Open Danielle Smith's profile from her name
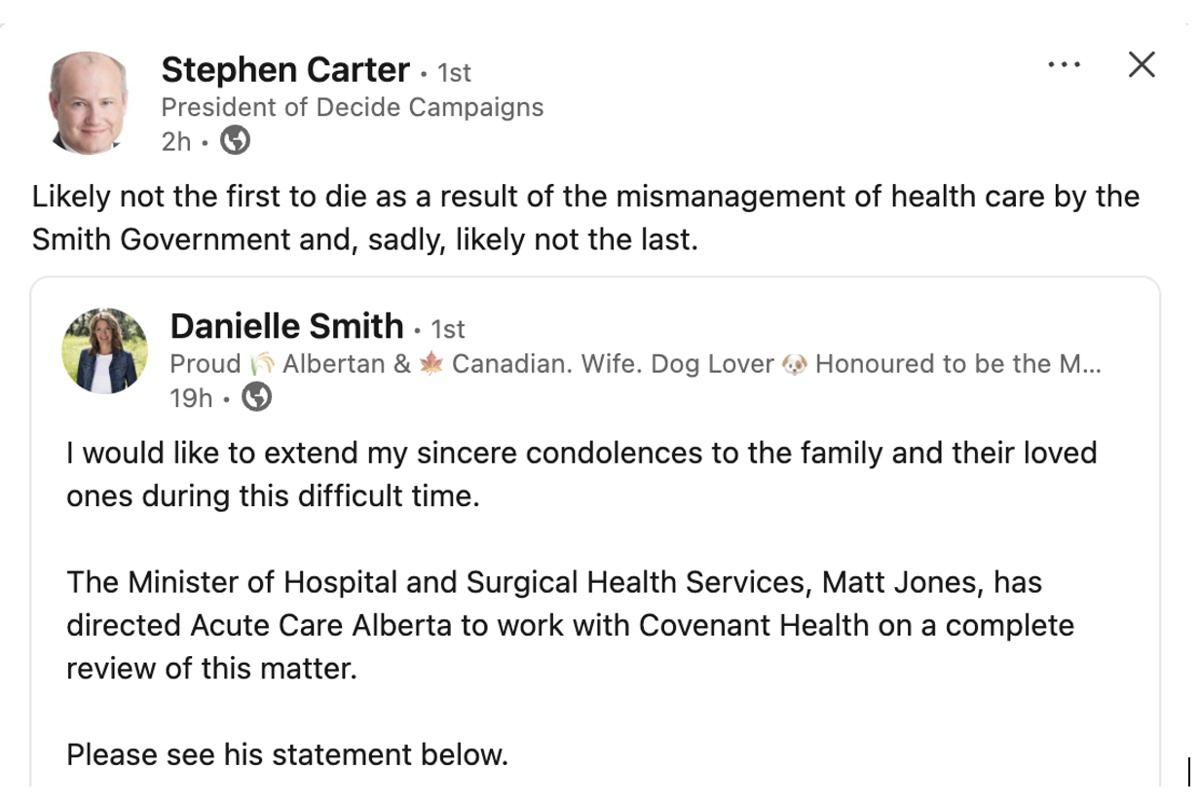The height and width of the screenshot is (806, 1200). (287, 326)
